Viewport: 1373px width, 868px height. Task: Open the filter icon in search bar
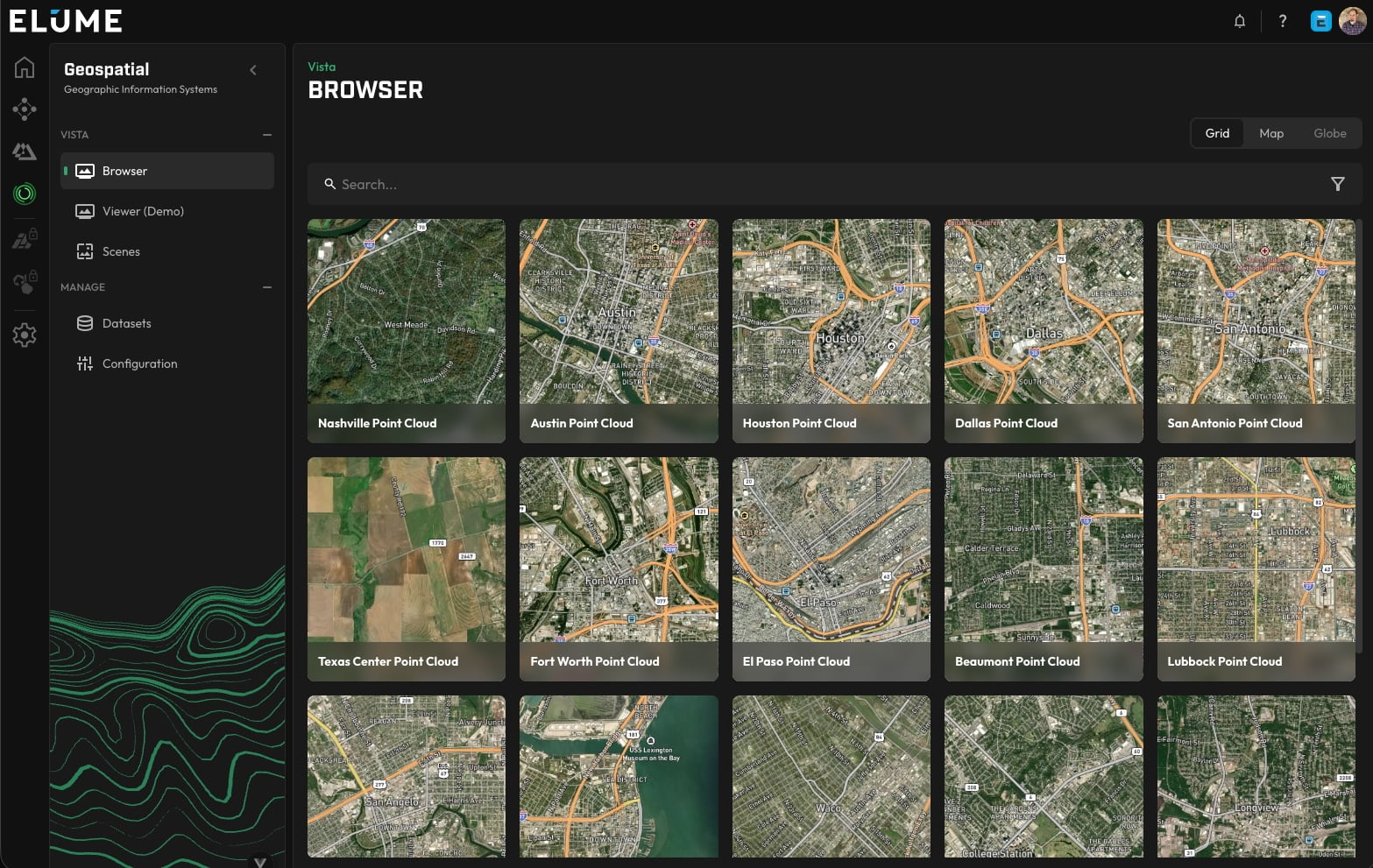tap(1337, 184)
